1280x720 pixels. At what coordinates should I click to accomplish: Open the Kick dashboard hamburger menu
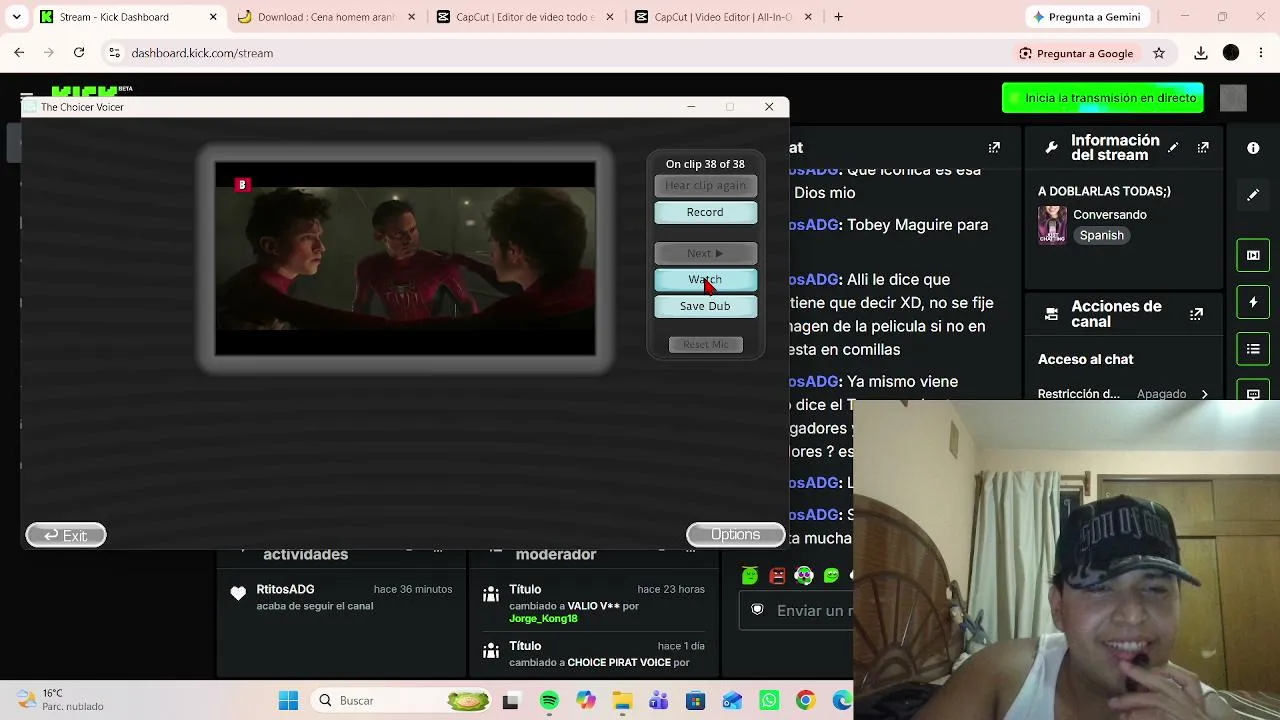27,96
